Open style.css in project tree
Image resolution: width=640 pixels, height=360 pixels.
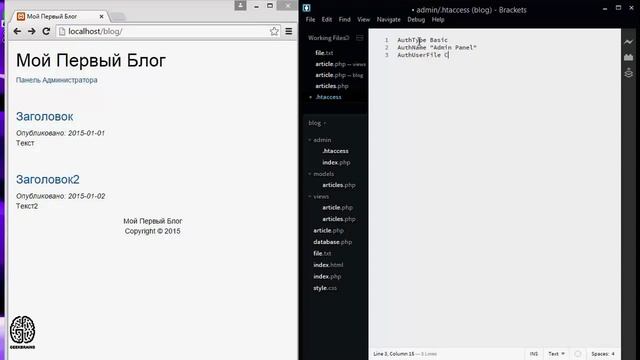pyautogui.click(x=325, y=288)
